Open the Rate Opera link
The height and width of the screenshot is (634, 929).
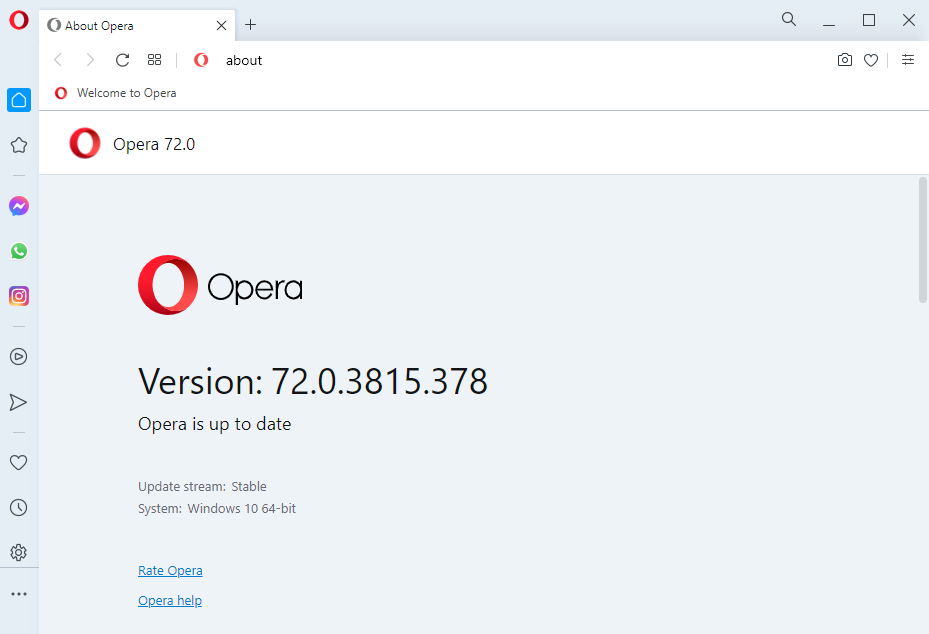(x=170, y=571)
